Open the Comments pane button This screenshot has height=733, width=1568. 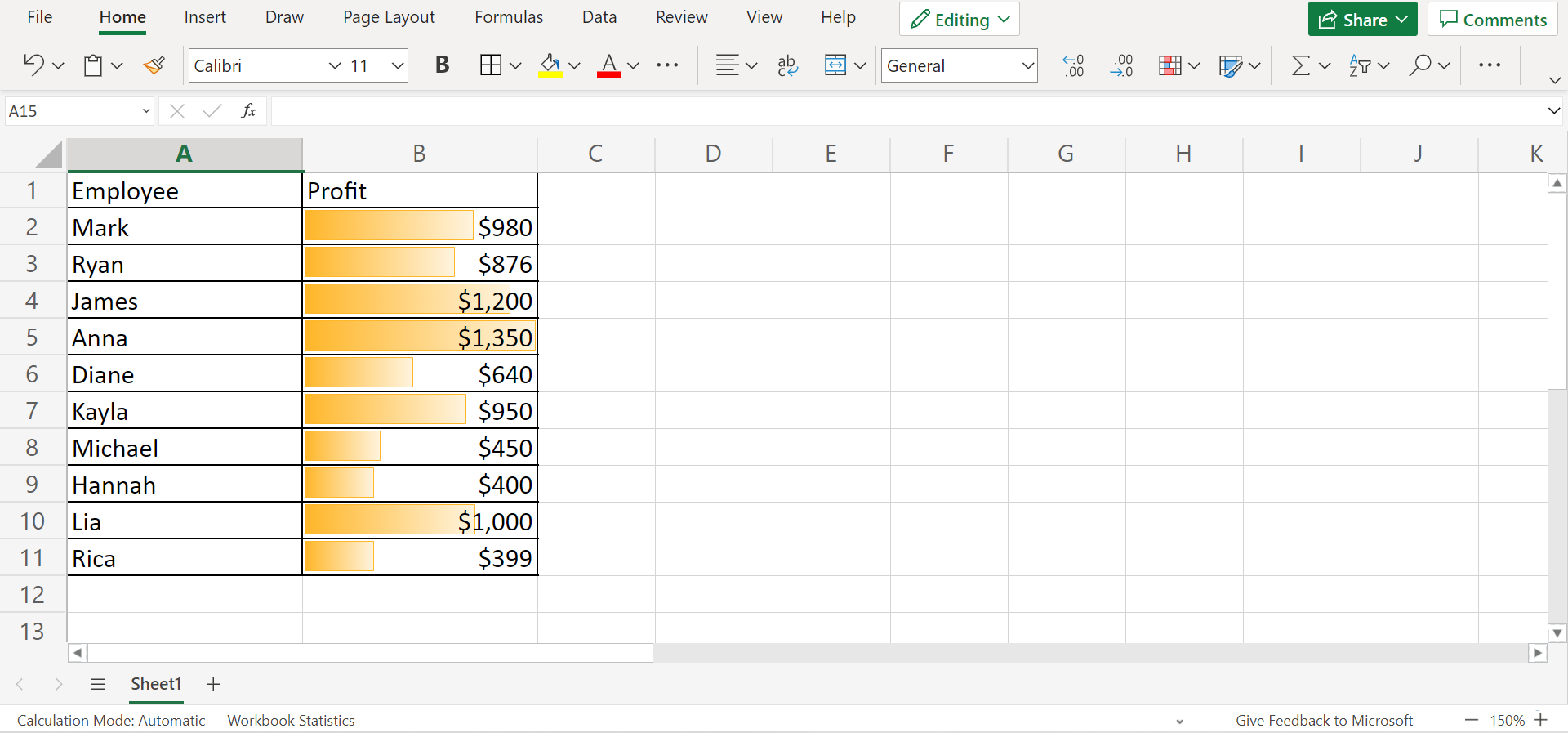[1492, 20]
